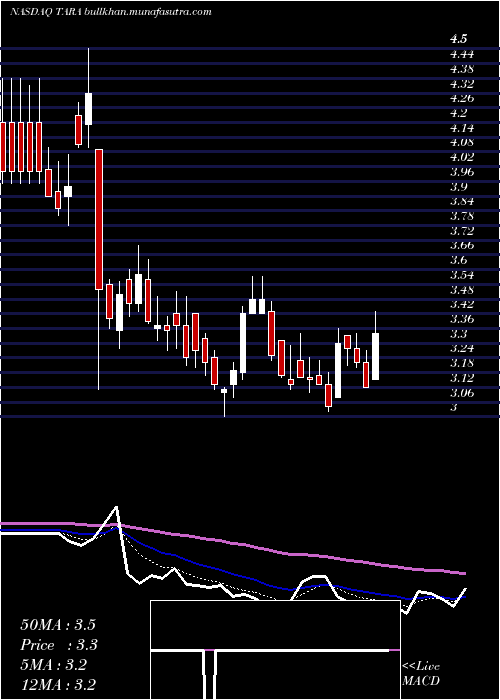500x700 pixels.
Task: Click the white peak spike of the 5MA line
Action: [117, 508]
